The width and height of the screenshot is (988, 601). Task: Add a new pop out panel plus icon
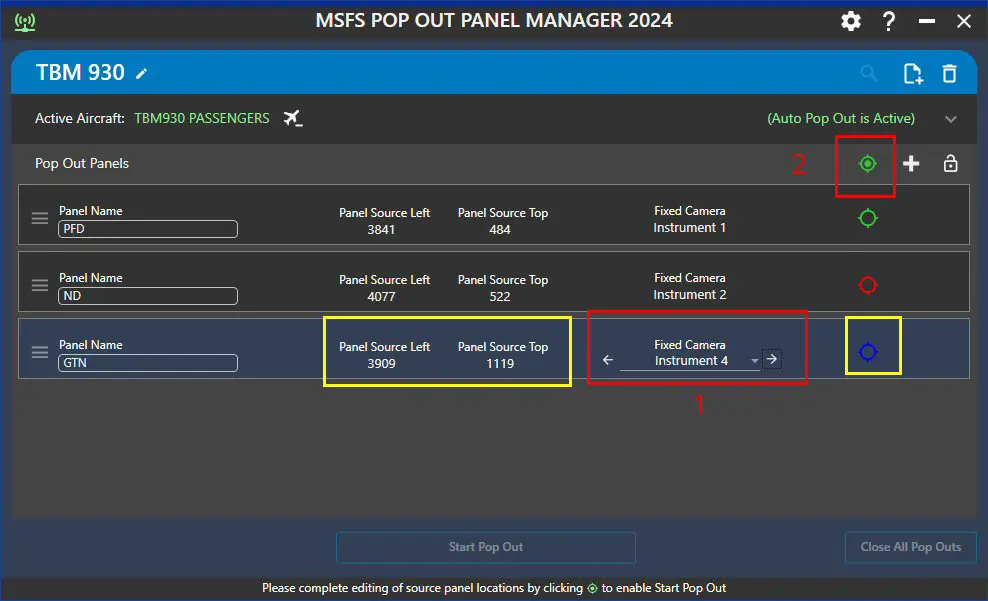tap(910, 164)
